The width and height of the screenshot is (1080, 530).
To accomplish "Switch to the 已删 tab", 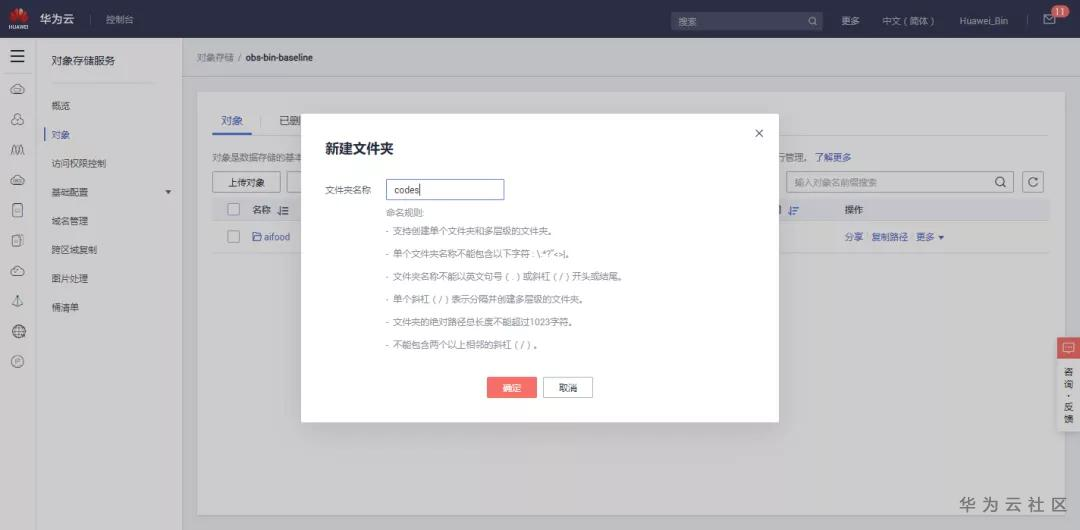I will pyautogui.click(x=289, y=121).
